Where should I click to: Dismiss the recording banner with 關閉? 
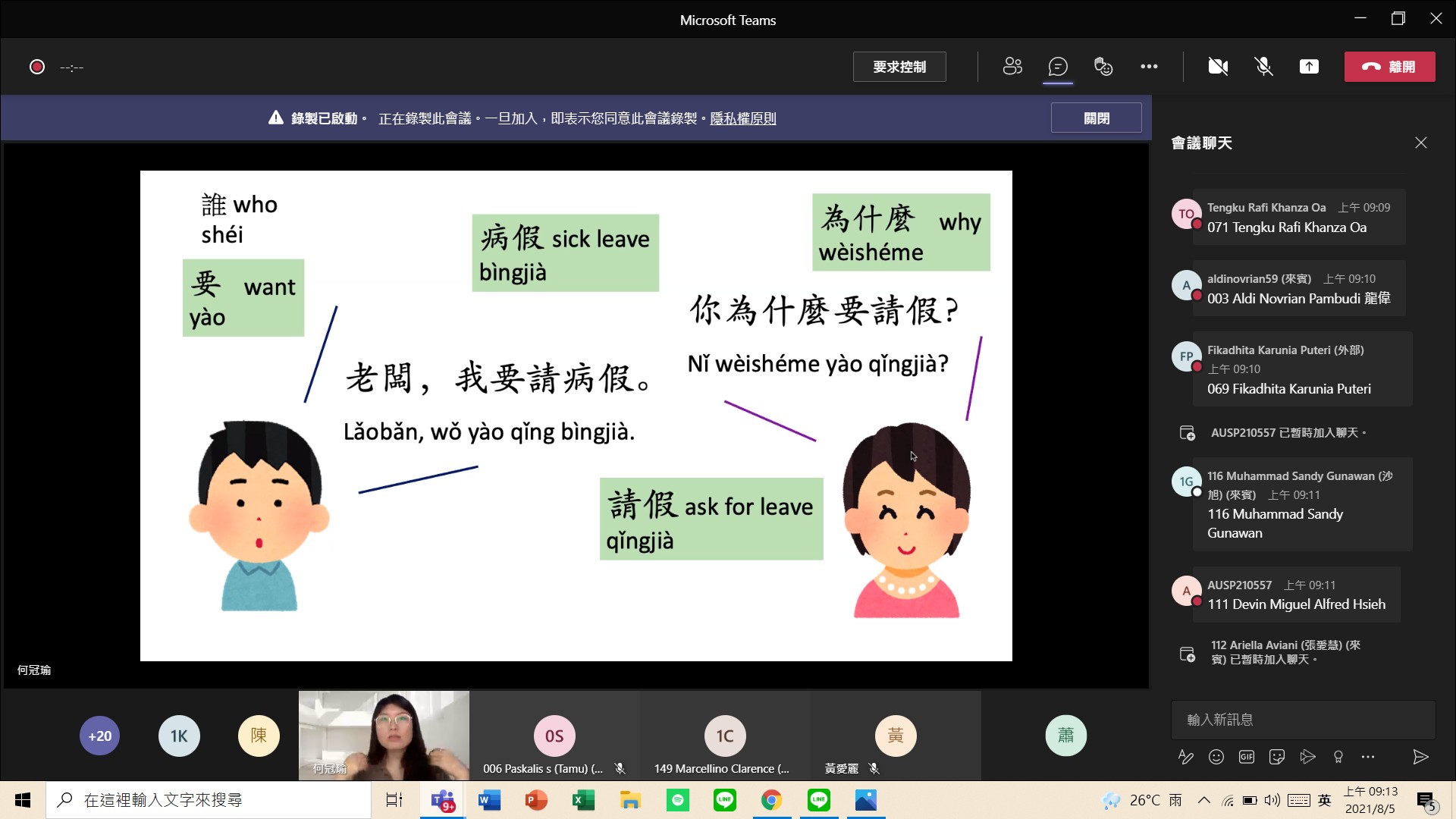pyautogui.click(x=1096, y=118)
